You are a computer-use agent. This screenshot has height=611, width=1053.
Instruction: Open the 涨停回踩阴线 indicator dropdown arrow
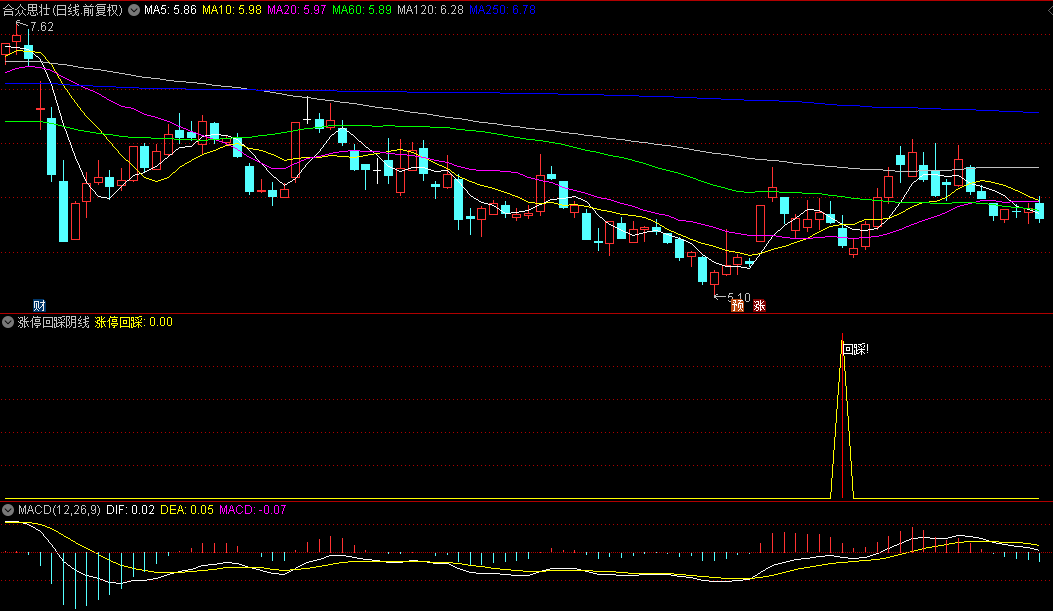8,322
